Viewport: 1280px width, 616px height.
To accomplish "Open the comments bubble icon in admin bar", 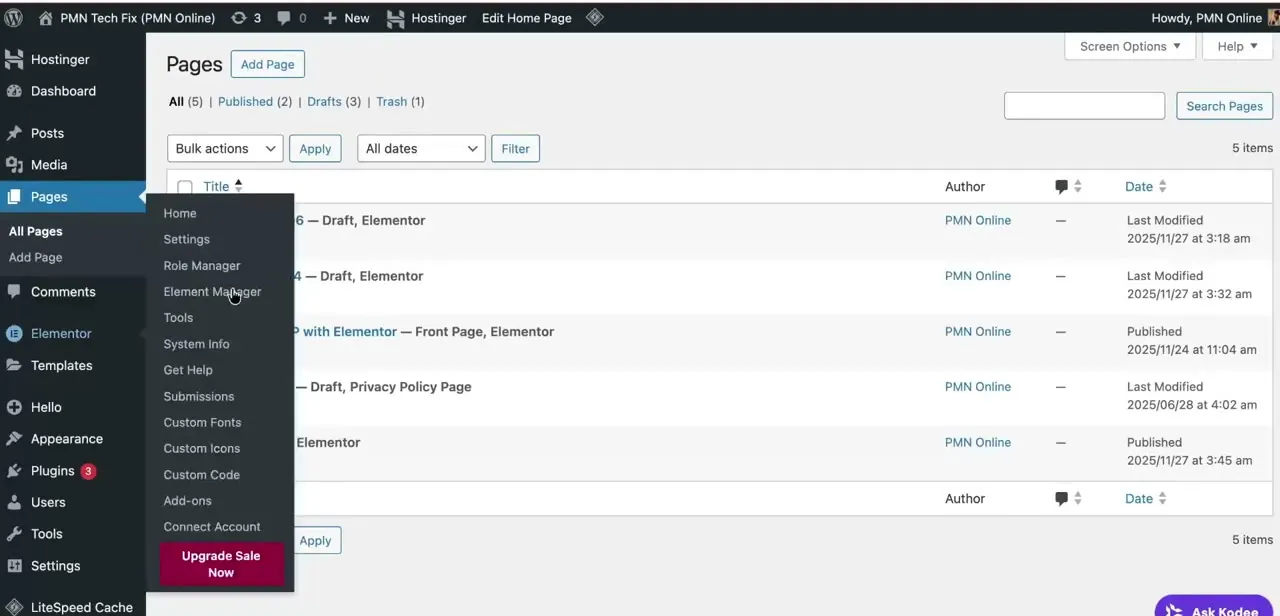I will [284, 18].
